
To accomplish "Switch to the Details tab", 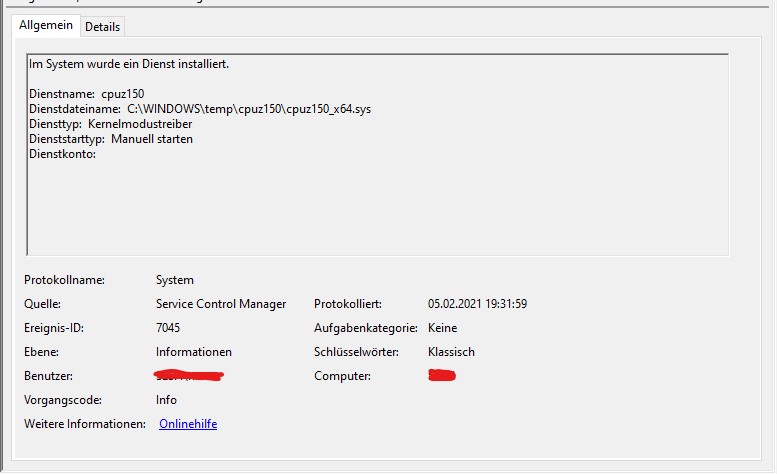I will pos(102,27).
